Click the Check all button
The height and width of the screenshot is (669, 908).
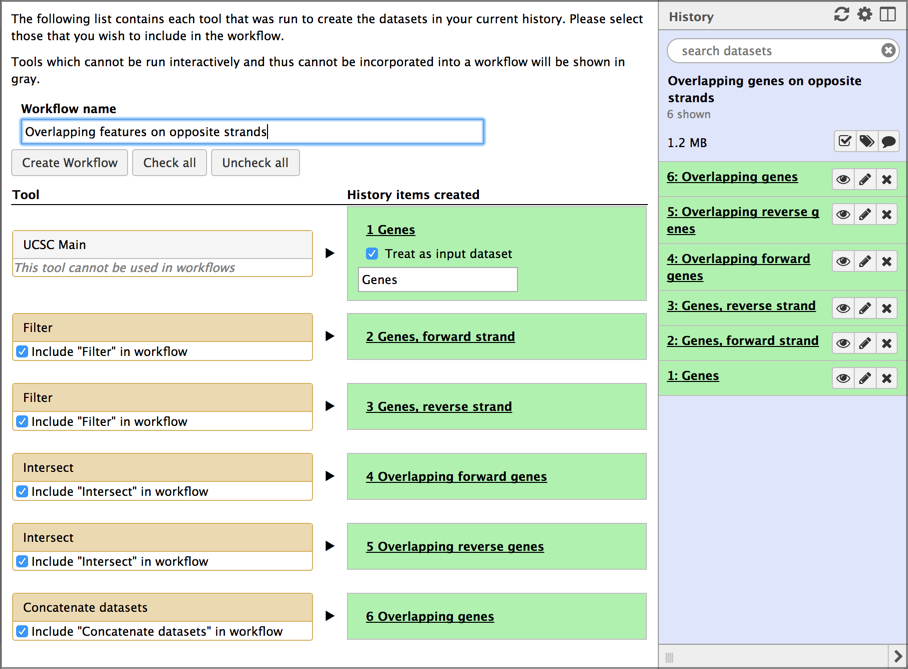[170, 163]
